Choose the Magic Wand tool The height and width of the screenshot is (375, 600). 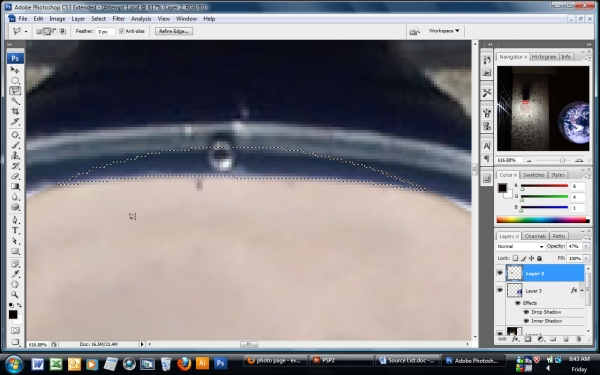click(15, 101)
